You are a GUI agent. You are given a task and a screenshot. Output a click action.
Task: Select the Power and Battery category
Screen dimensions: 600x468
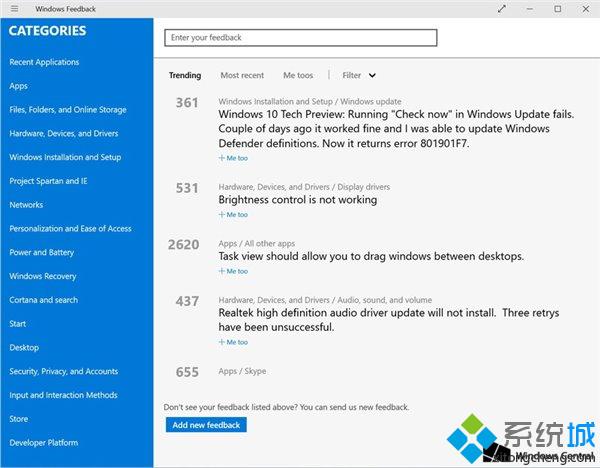pyautogui.click(x=42, y=253)
